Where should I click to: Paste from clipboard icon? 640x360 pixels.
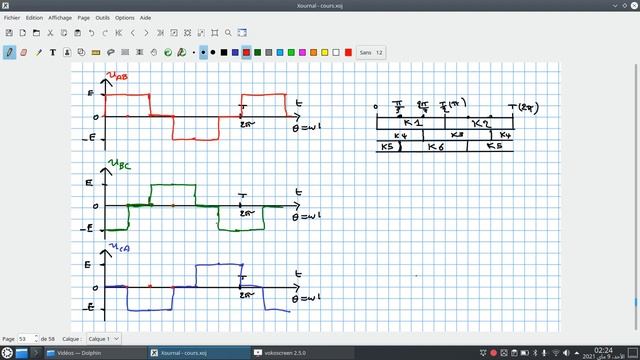coord(78,33)
